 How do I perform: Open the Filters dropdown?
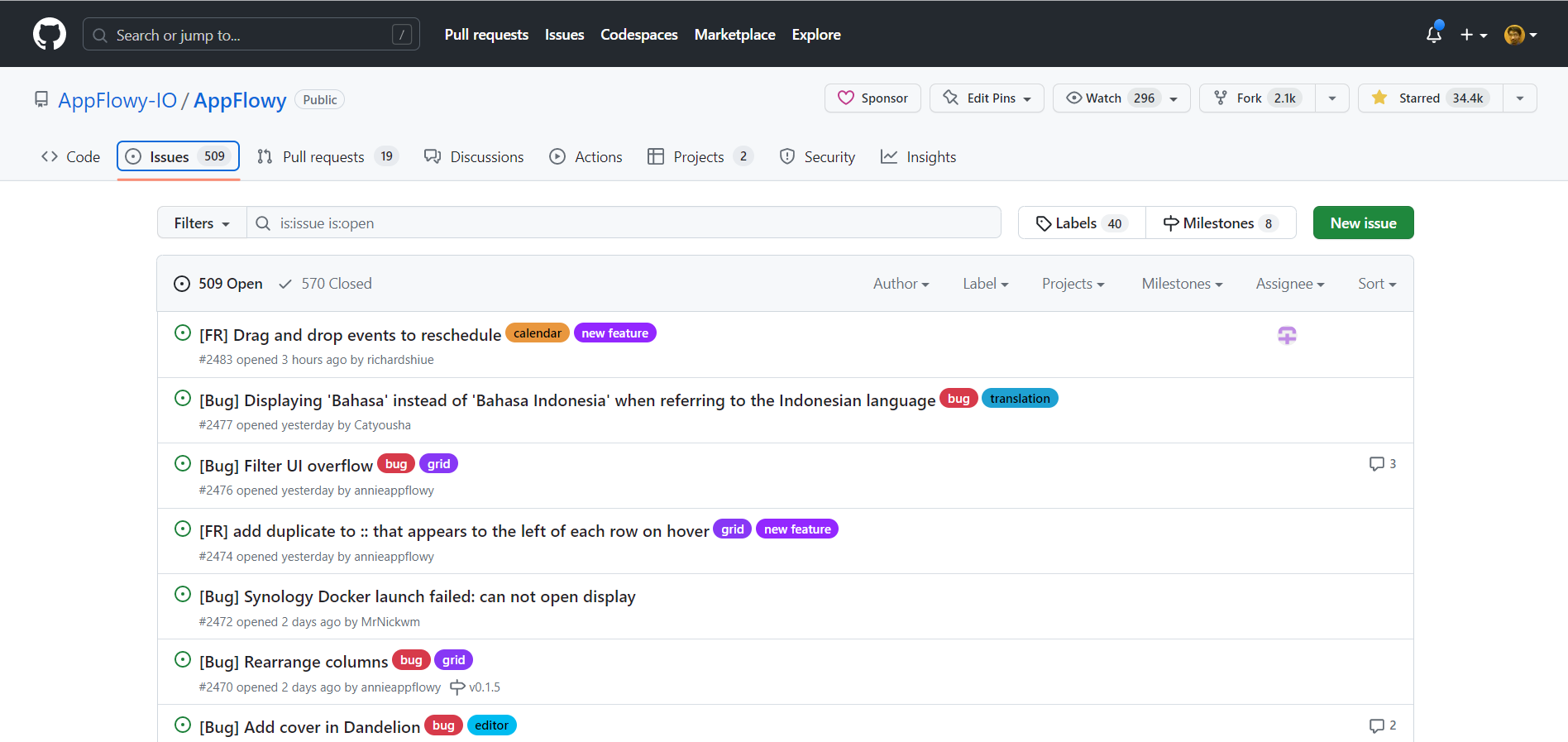click(x=202, y=223)
